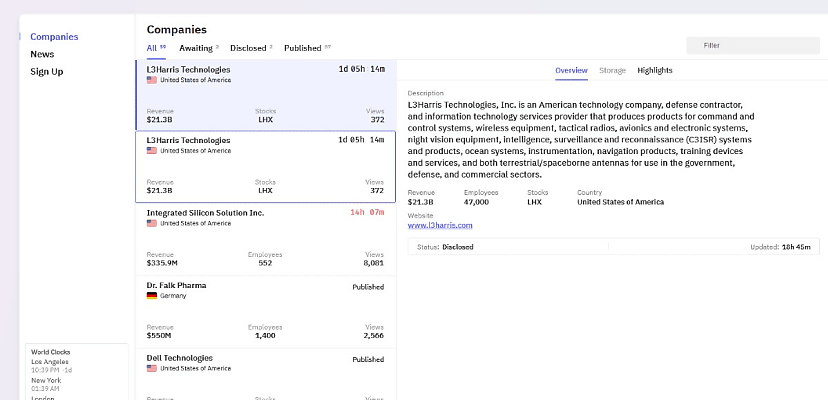Click the US flag under Dell Technologies

pos(152,368)
